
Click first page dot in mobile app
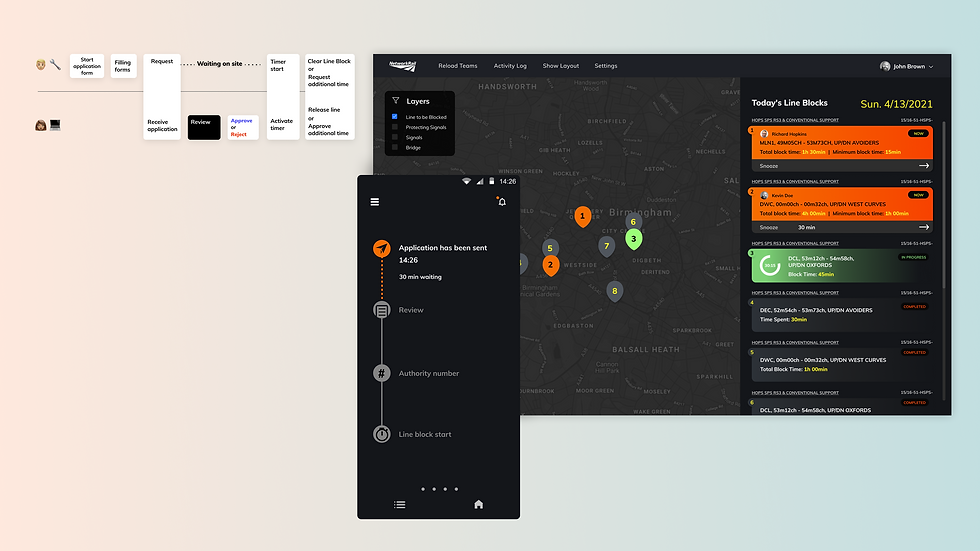[423, 489]
